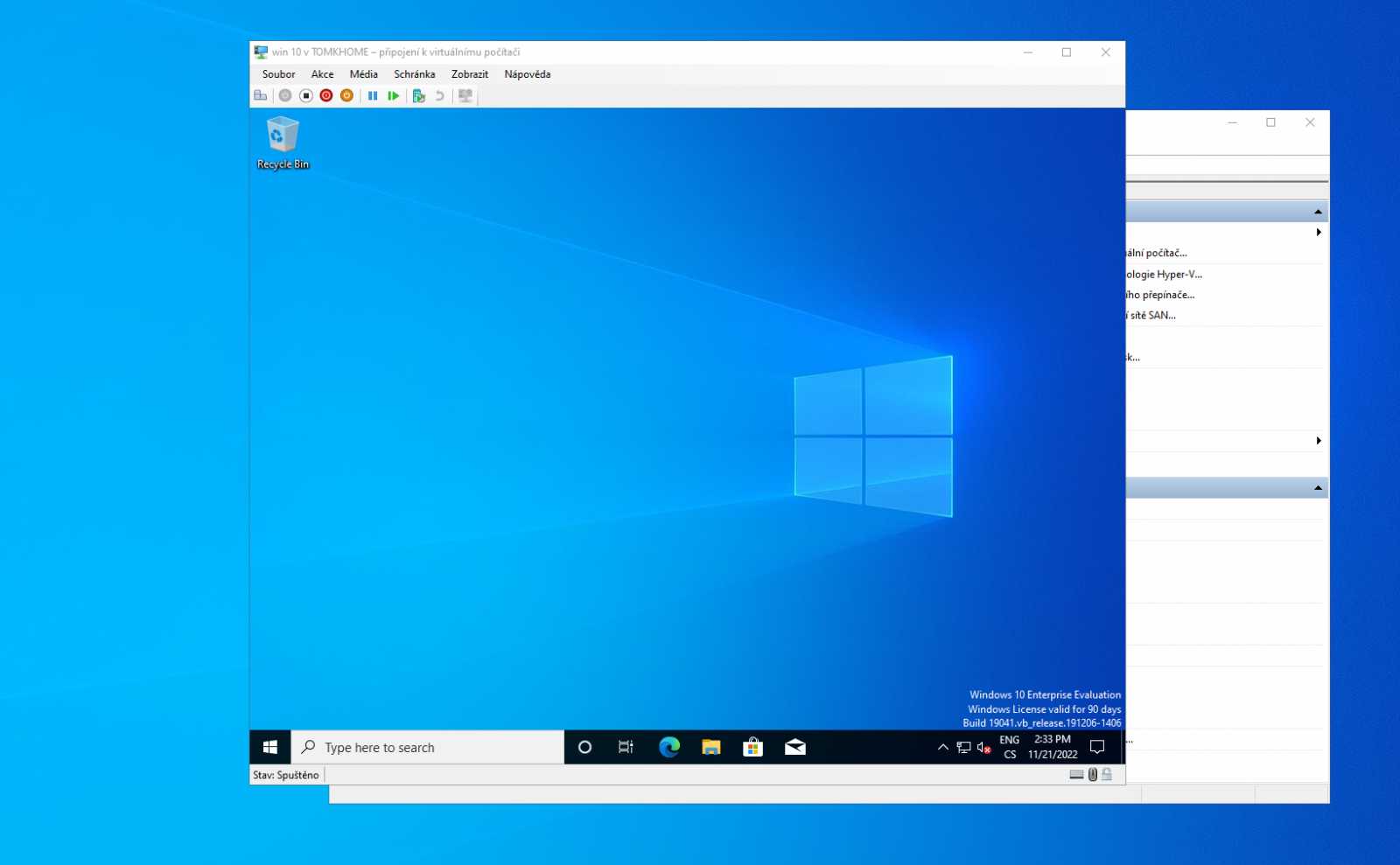Click the lock status icon in status bar
1400x865 pixels.
click(1107, 775)
